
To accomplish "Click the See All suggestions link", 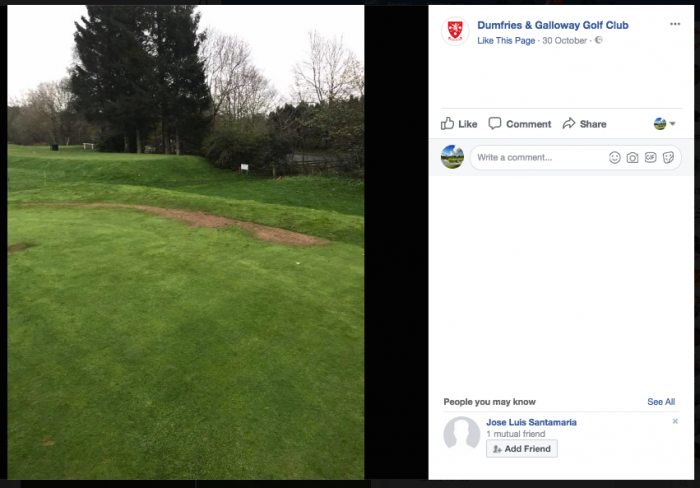I will pos(661,402).
